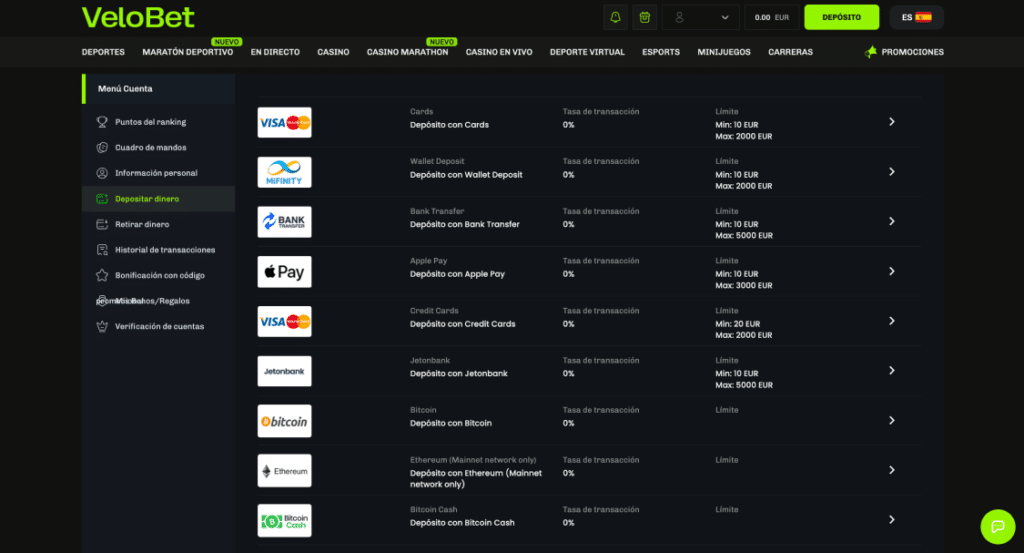Image resolution: width=1024 pixels, height=553 pixels.
Task: Expand the Jetonbank row chevron
Action: pyautogui.click(x=891, y=371)
